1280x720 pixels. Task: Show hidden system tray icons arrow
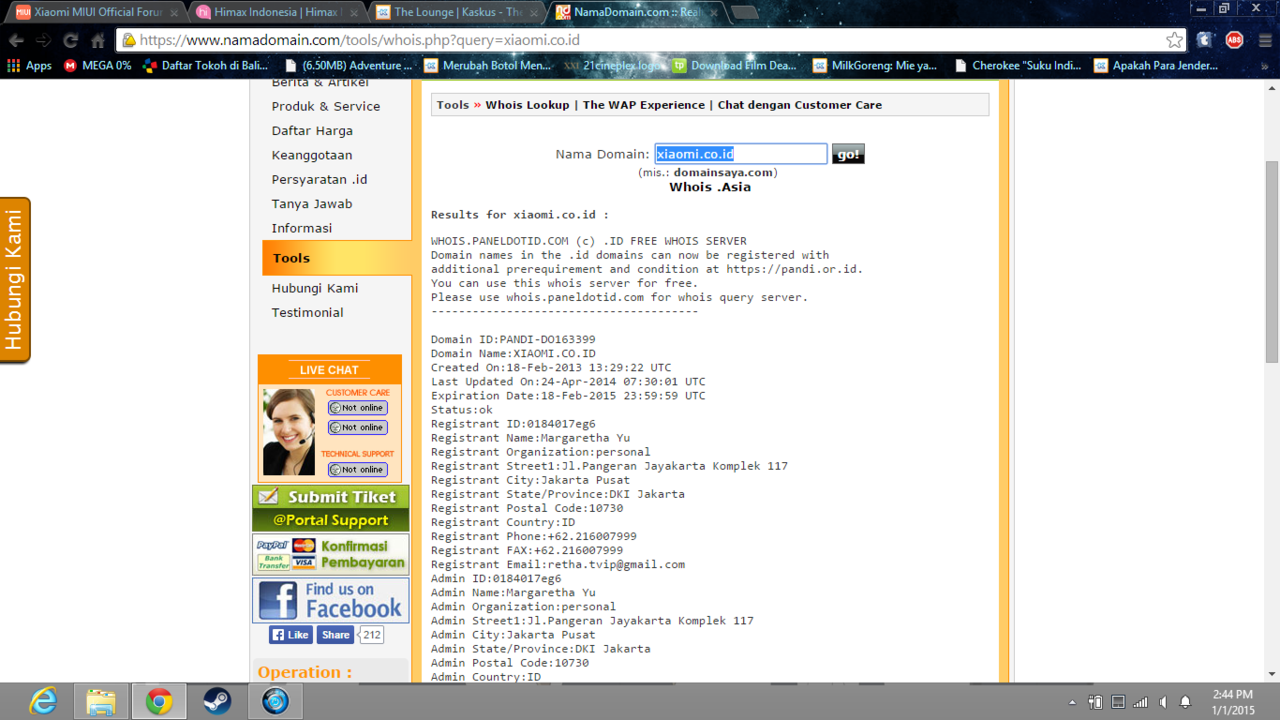point(1073,703)
